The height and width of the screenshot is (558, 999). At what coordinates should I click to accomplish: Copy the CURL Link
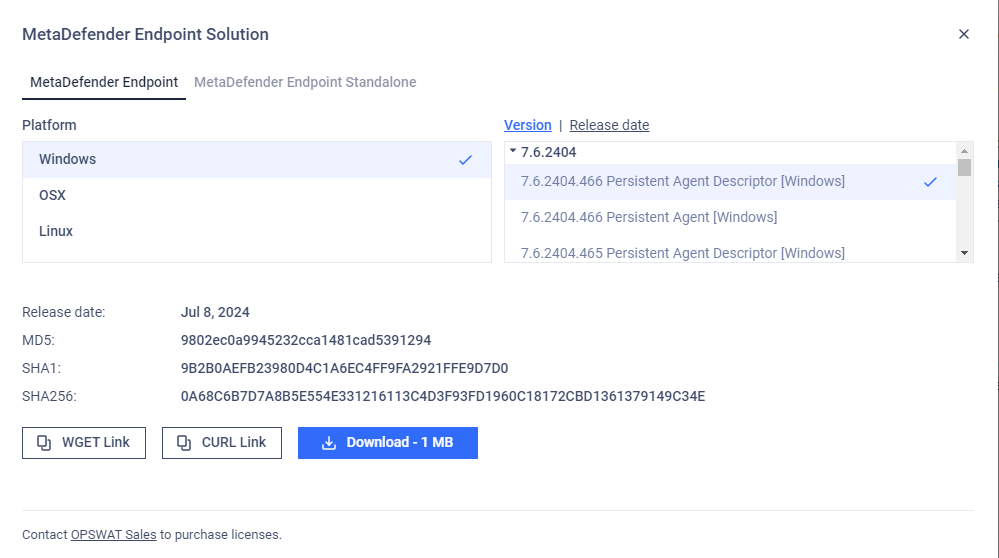pyautogui.click(x=222, y=443)
